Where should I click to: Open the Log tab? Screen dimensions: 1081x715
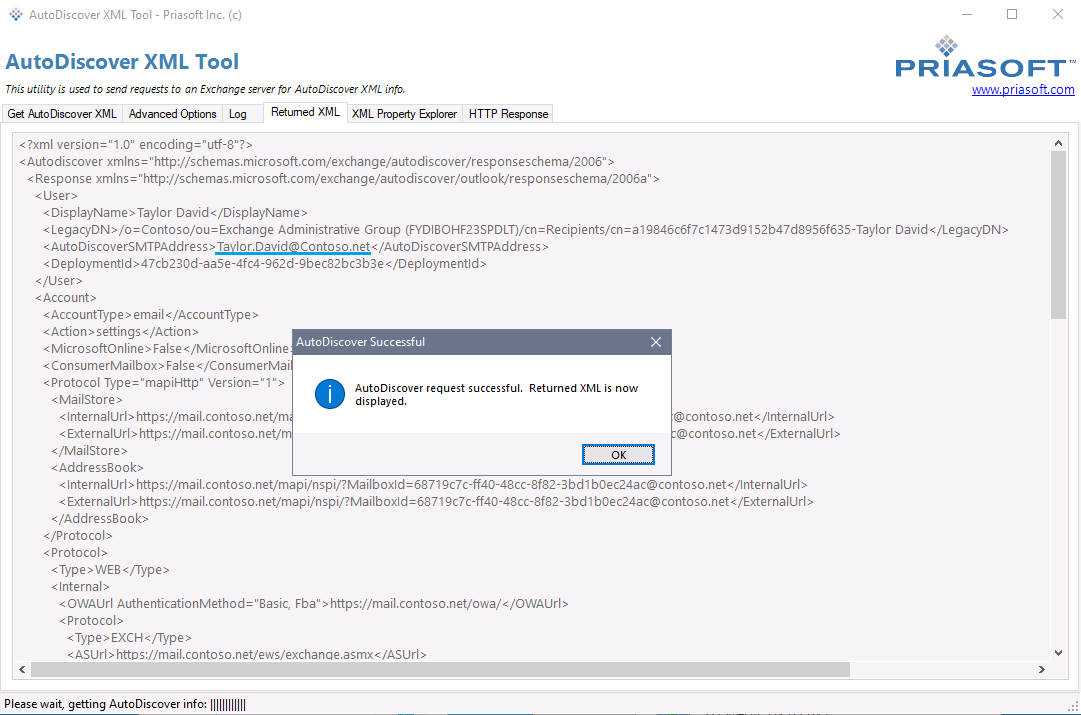(238, 114)
